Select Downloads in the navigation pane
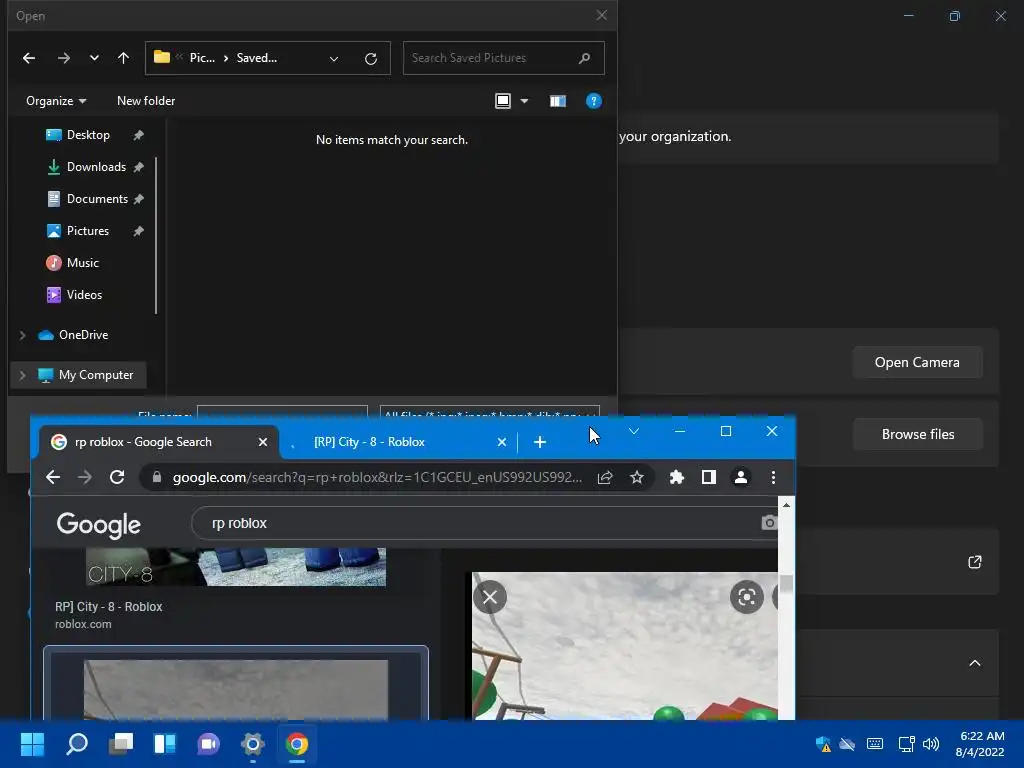Viewport: 1024px width, 768px height. pyautogui.click(x=96, y=167)
